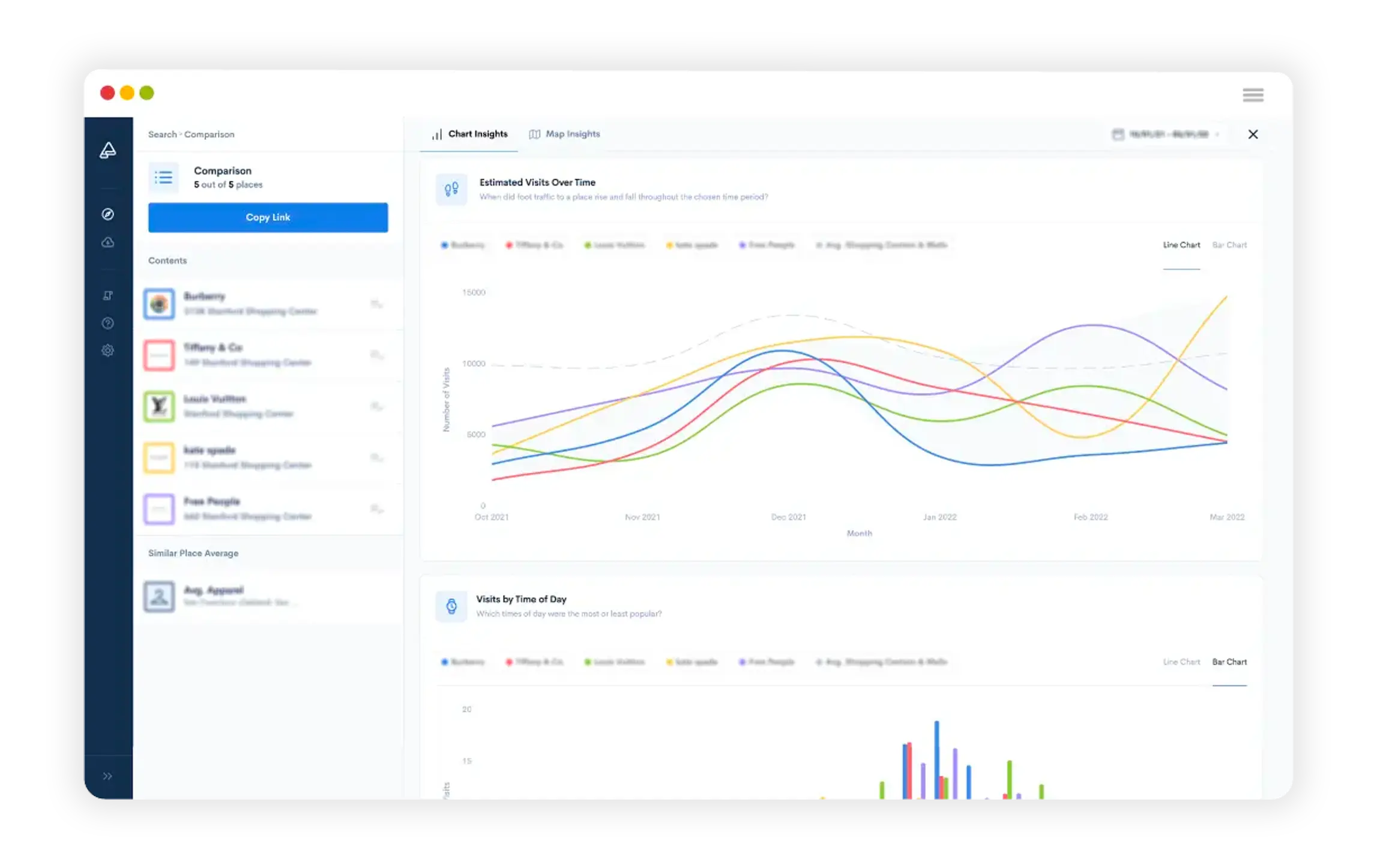Toggle Free People legend in Time of Day chart
Screen dimensions: 1377x868
[767, 662]
